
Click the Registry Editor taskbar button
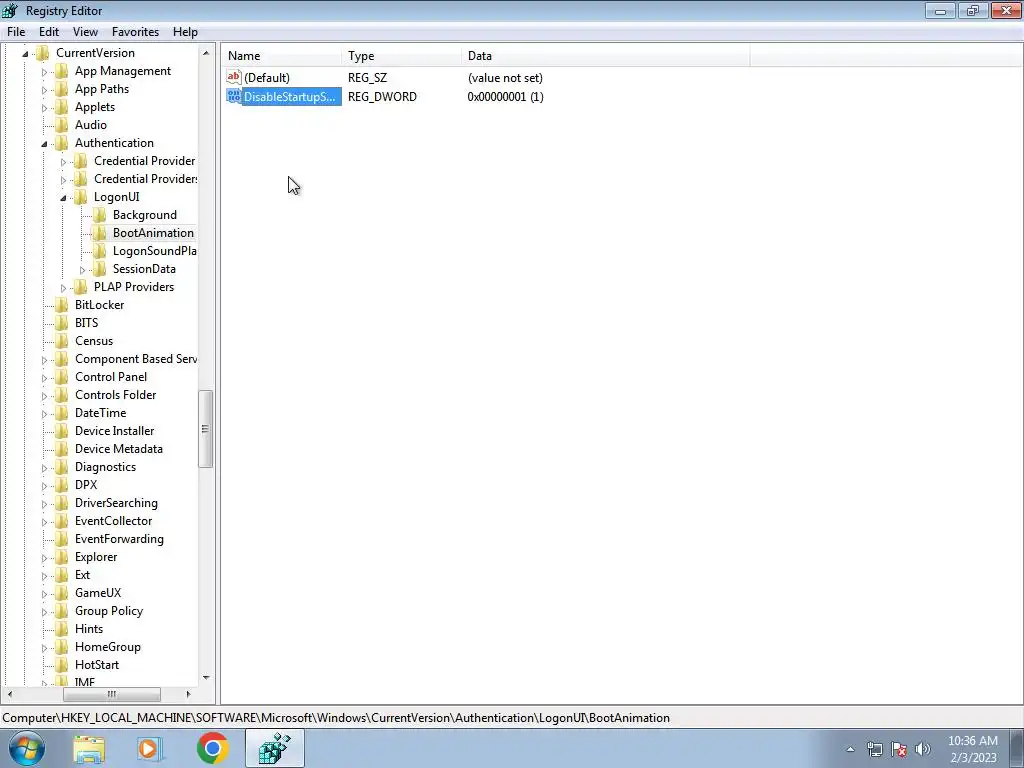tap(275, 748)
